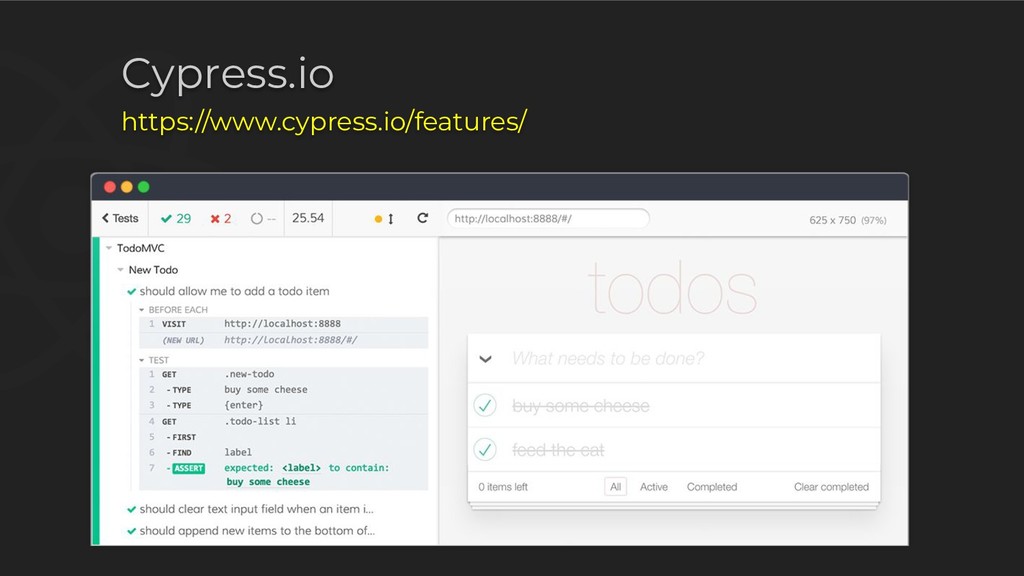Uncheck the 'buy some cheese' todo

coord(485,406)
